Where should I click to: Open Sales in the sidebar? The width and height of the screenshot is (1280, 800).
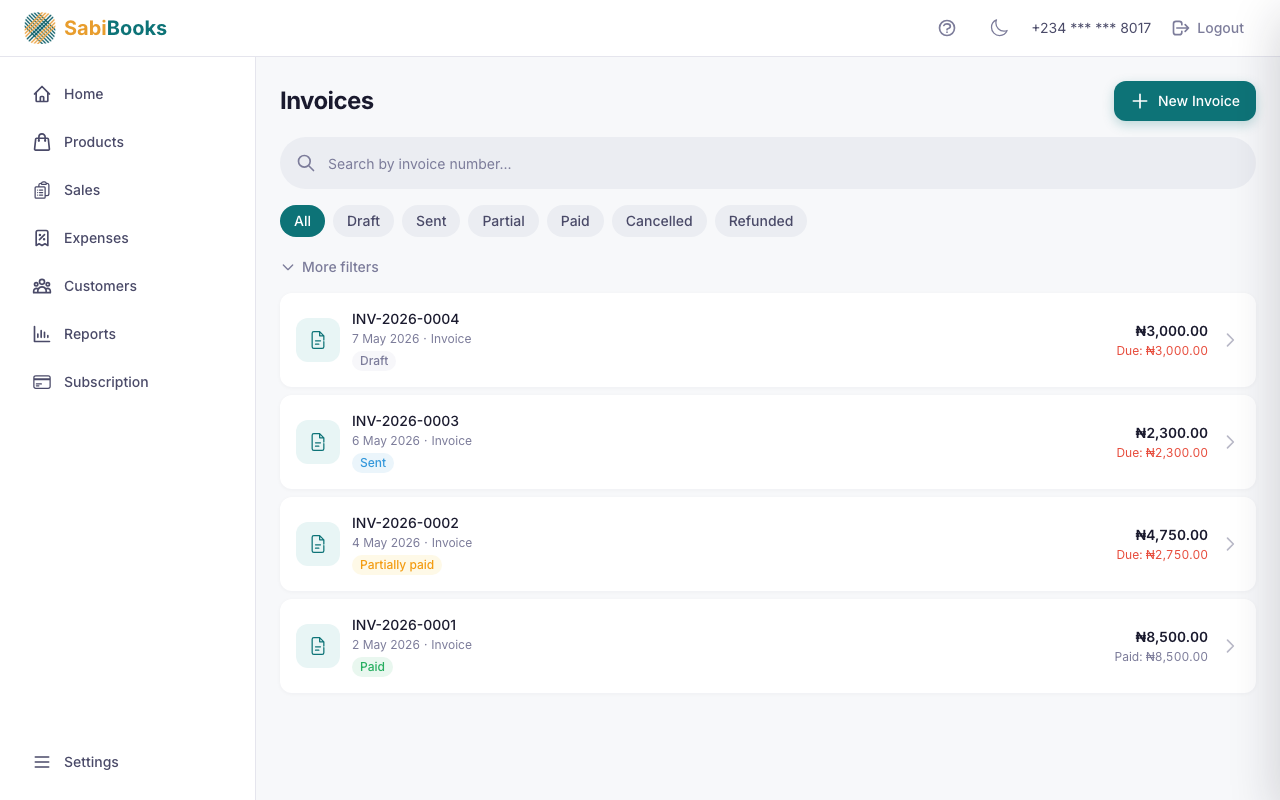[128, 190]
